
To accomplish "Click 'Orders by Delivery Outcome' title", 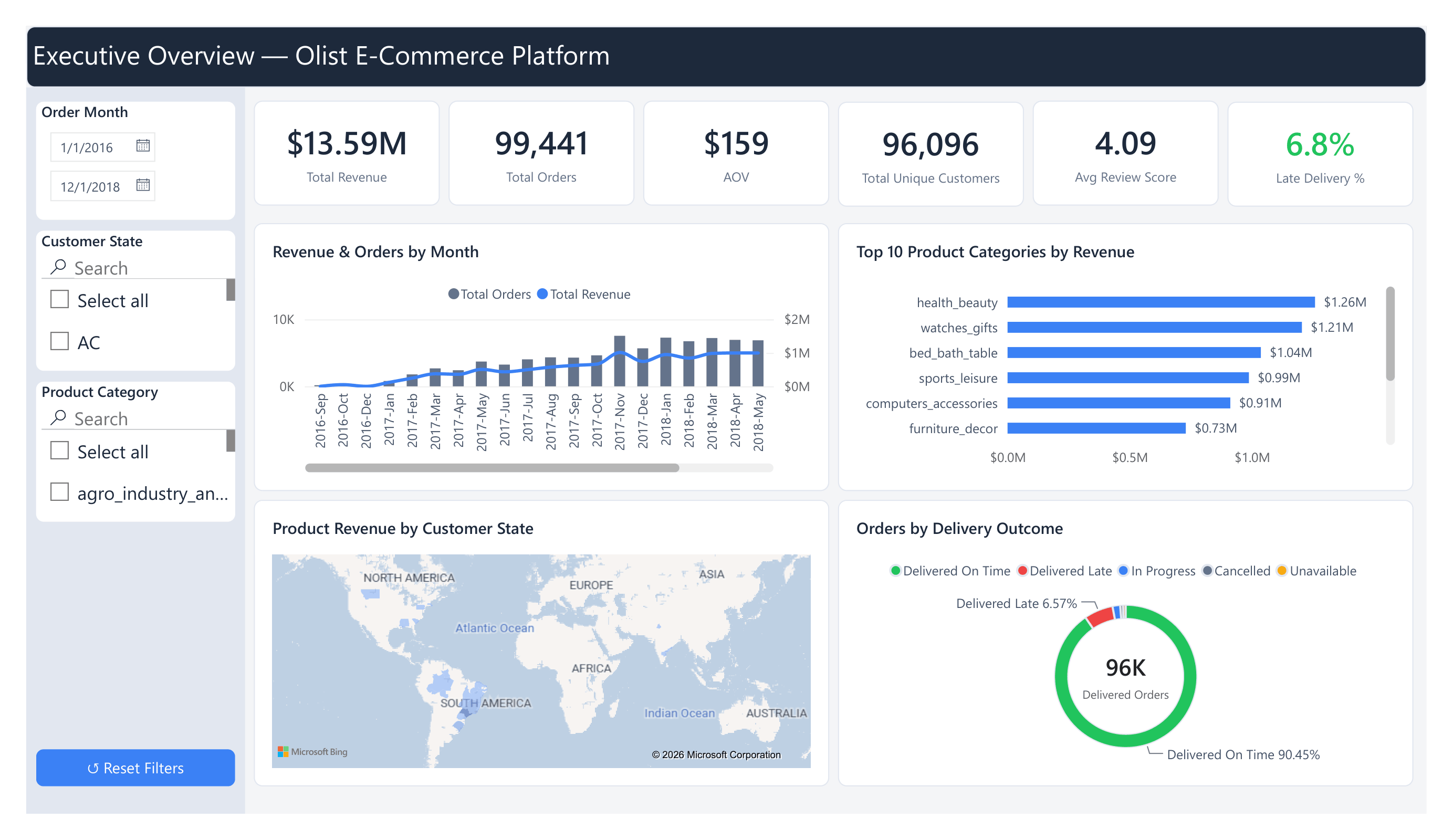I will (x=959, y=529).
